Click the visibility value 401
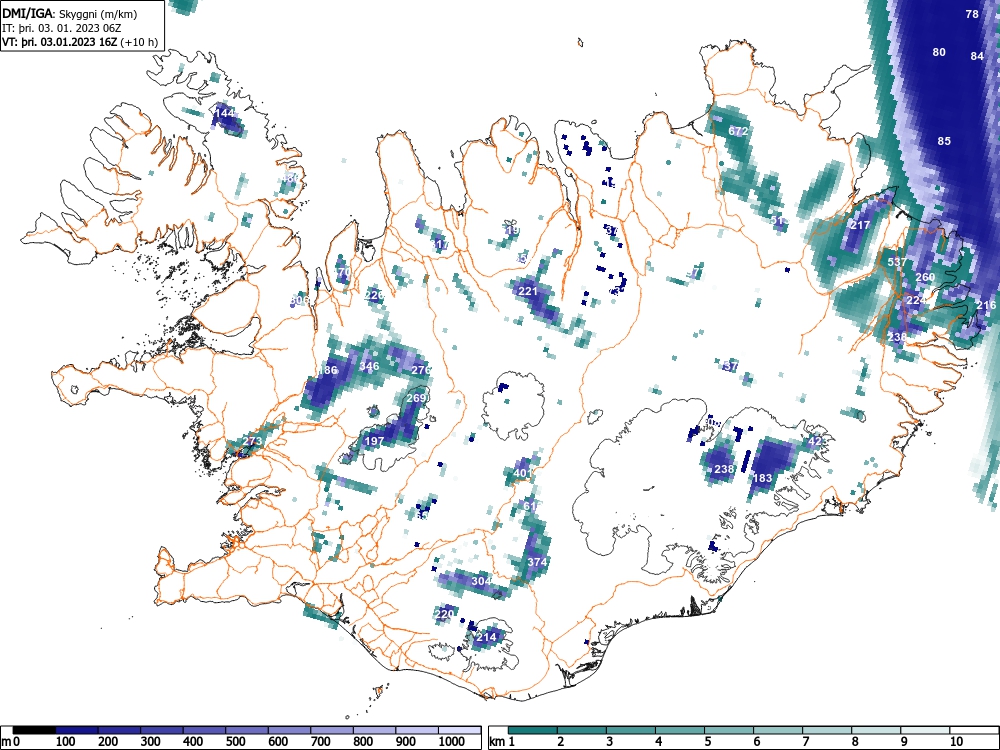Screen dimensions: 1000x750 coord(522,473)
